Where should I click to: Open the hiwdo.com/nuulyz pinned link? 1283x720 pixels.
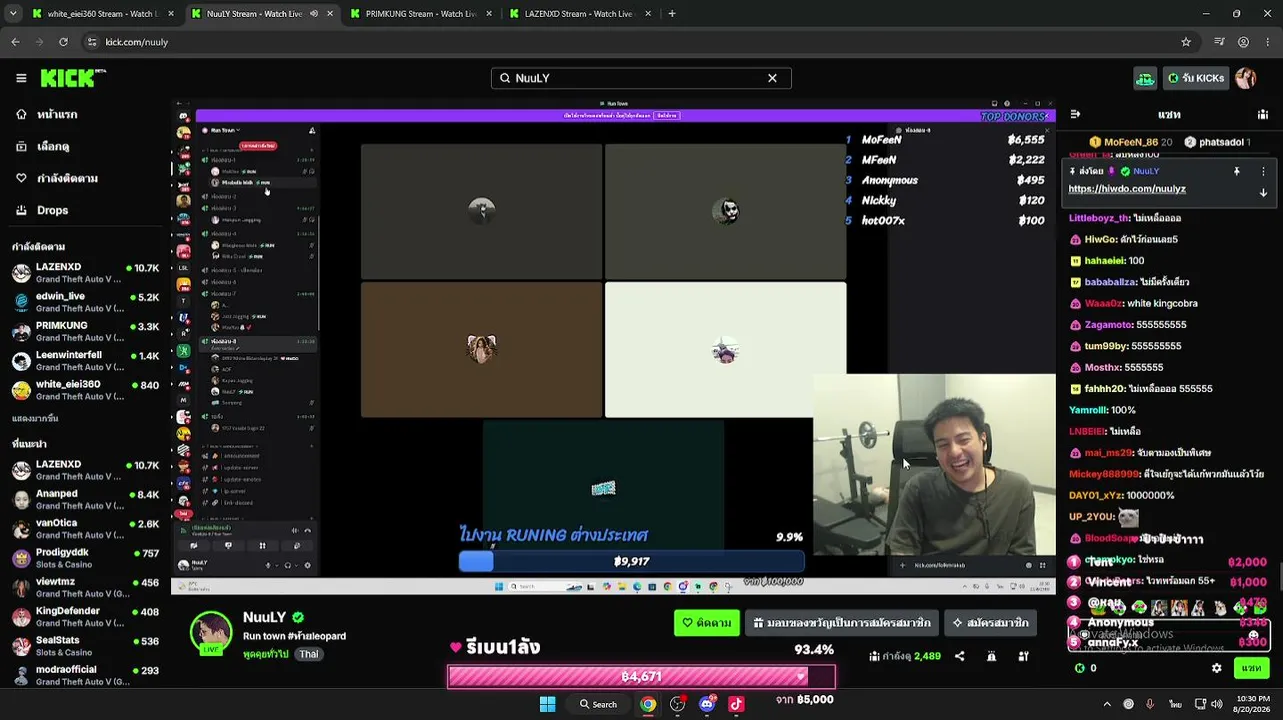pyautogui.click(x=1127, y=189)
